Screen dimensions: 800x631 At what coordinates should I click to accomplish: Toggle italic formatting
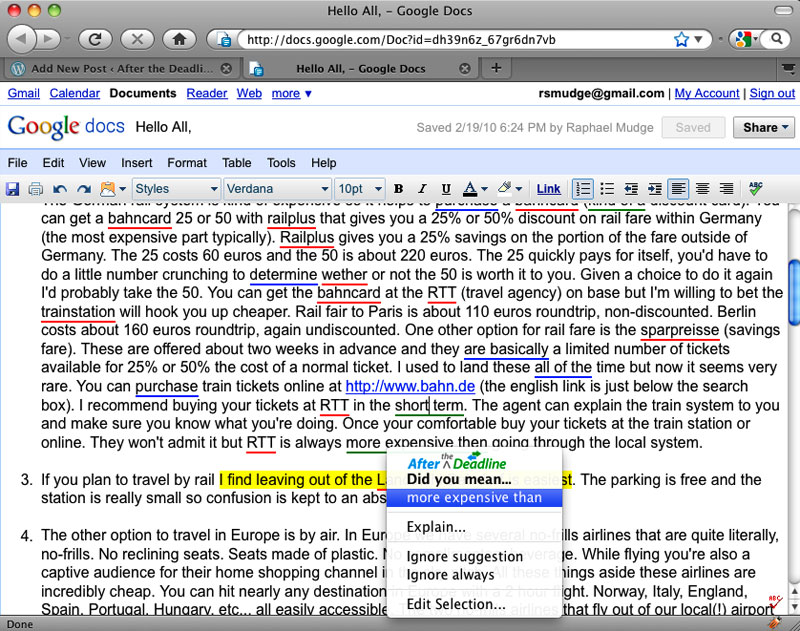coord(421,189)
